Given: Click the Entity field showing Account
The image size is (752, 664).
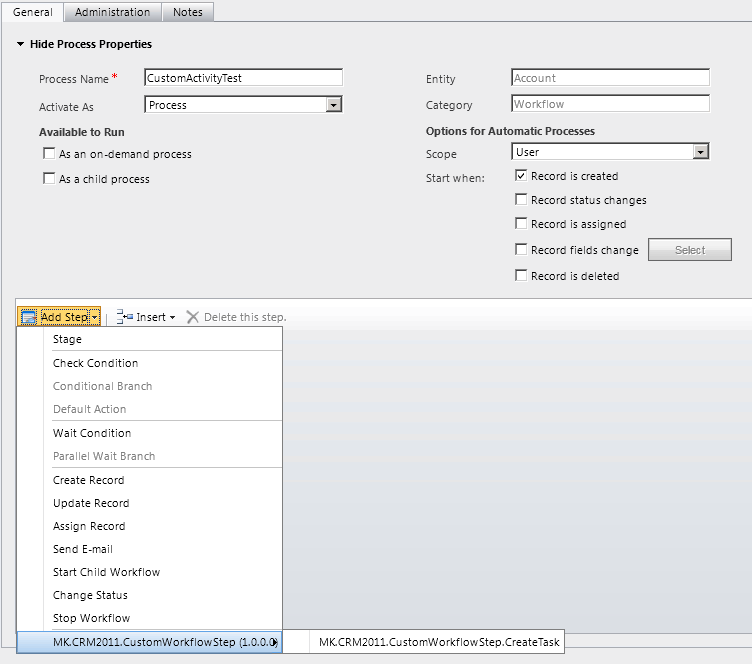Looking at the screenshot, I should pyautogui.click(x=611, y=78).
